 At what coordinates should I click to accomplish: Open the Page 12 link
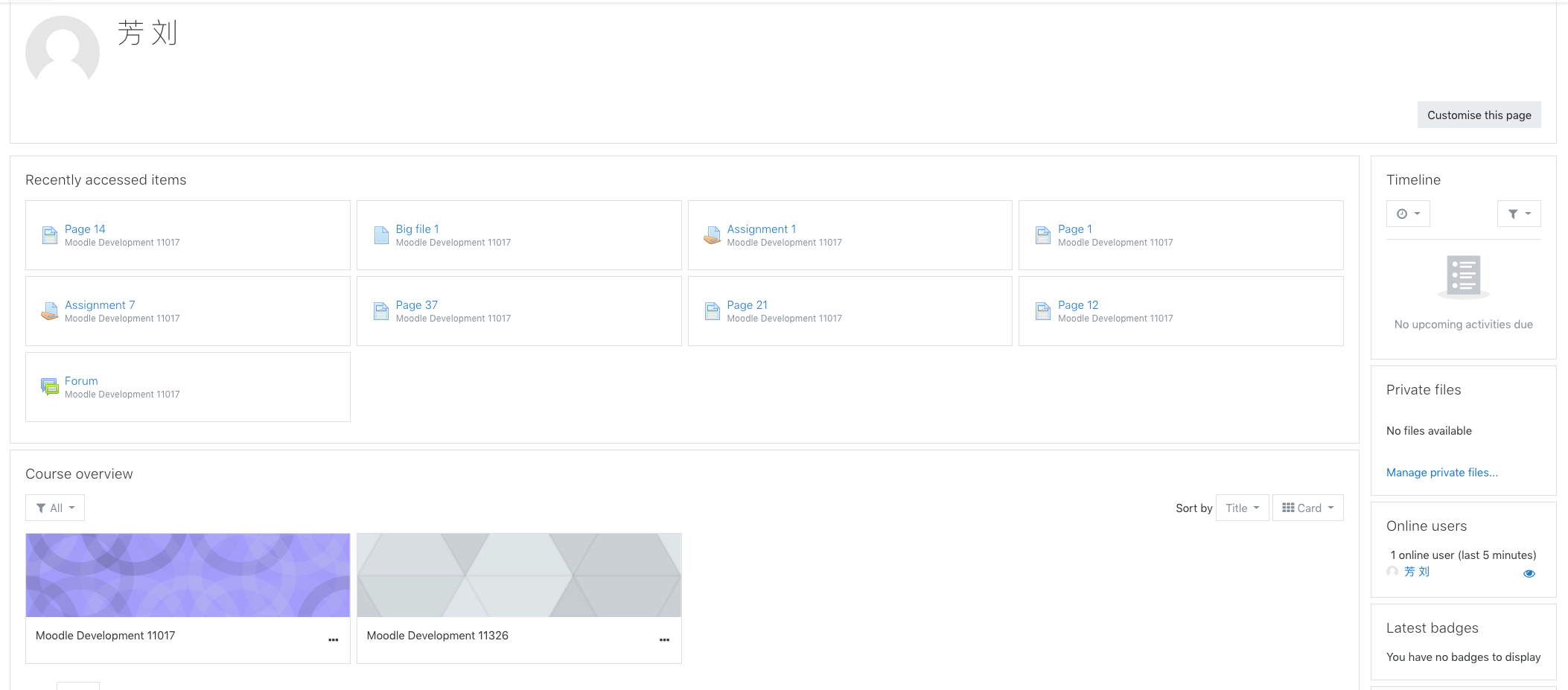(x=1078, y=305)
